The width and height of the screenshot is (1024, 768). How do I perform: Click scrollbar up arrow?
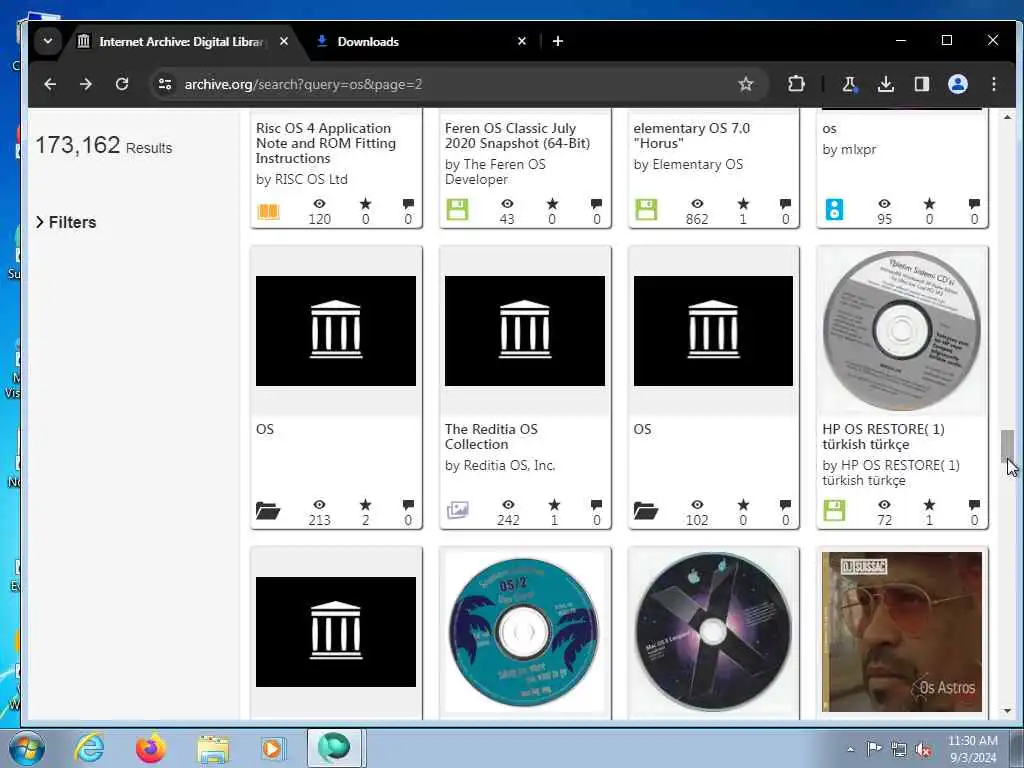coord(1007,118)
